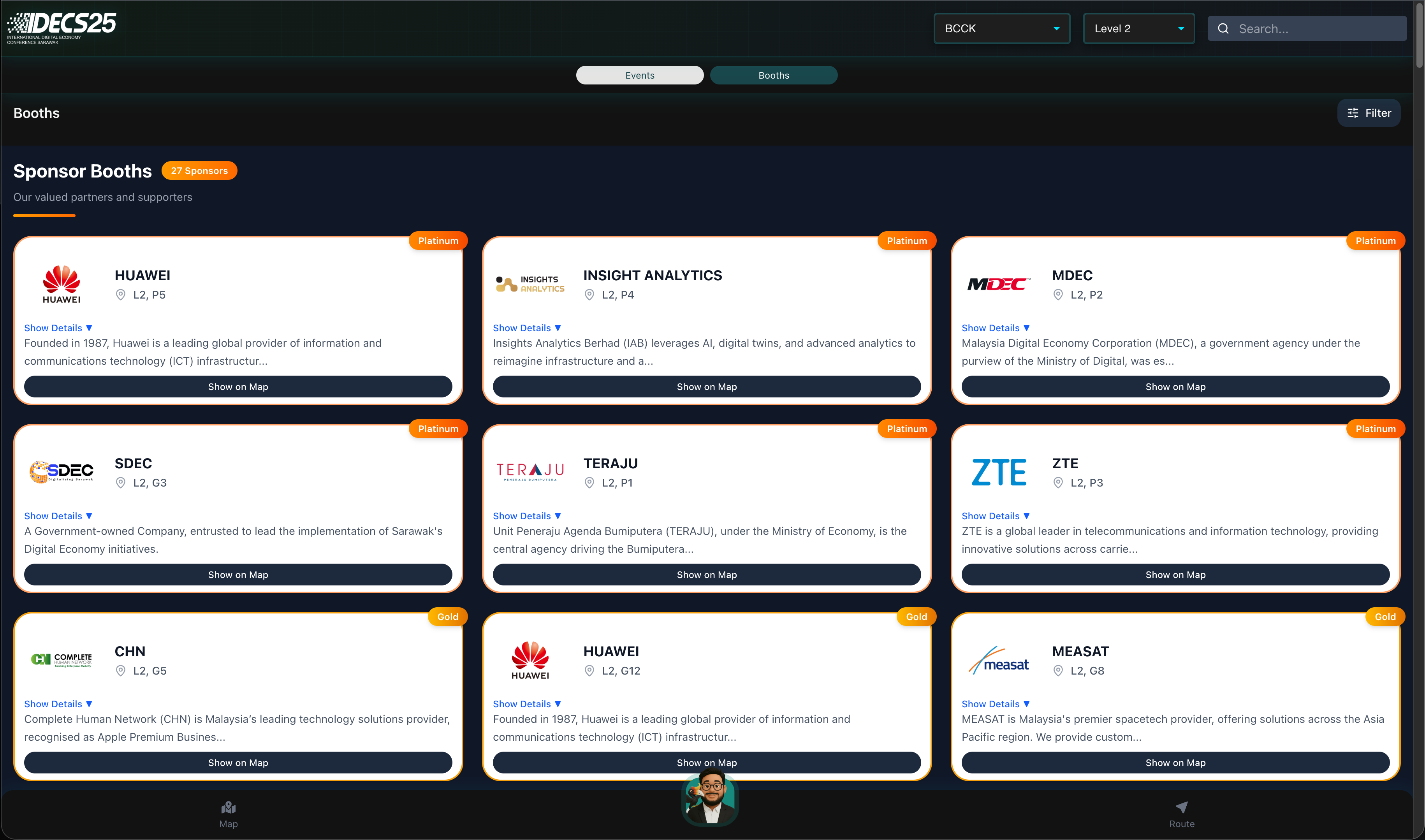
Task: Expand Show Details for ZTE
Action: point(996,516)
